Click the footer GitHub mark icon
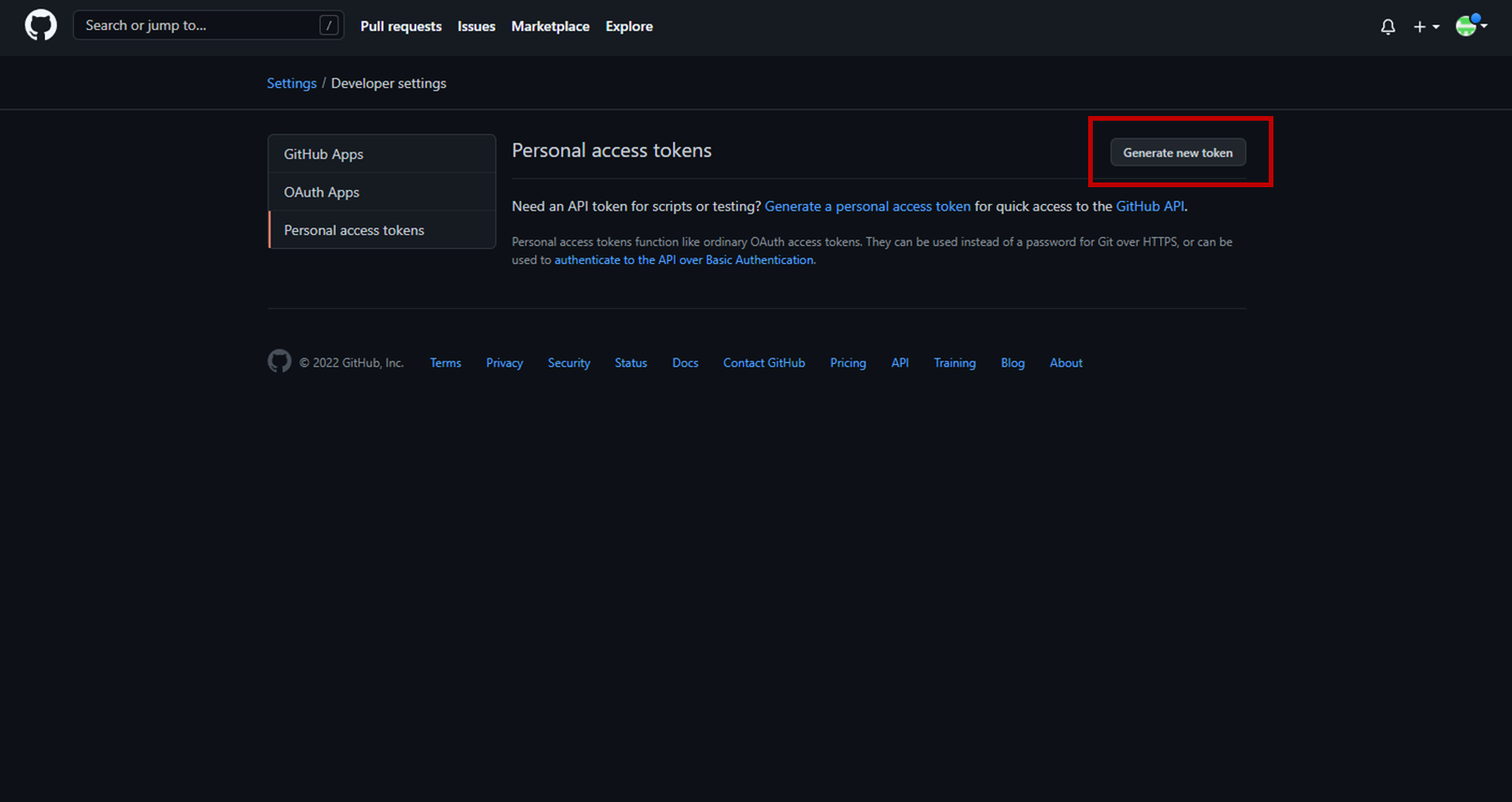 tap(279, 361)
